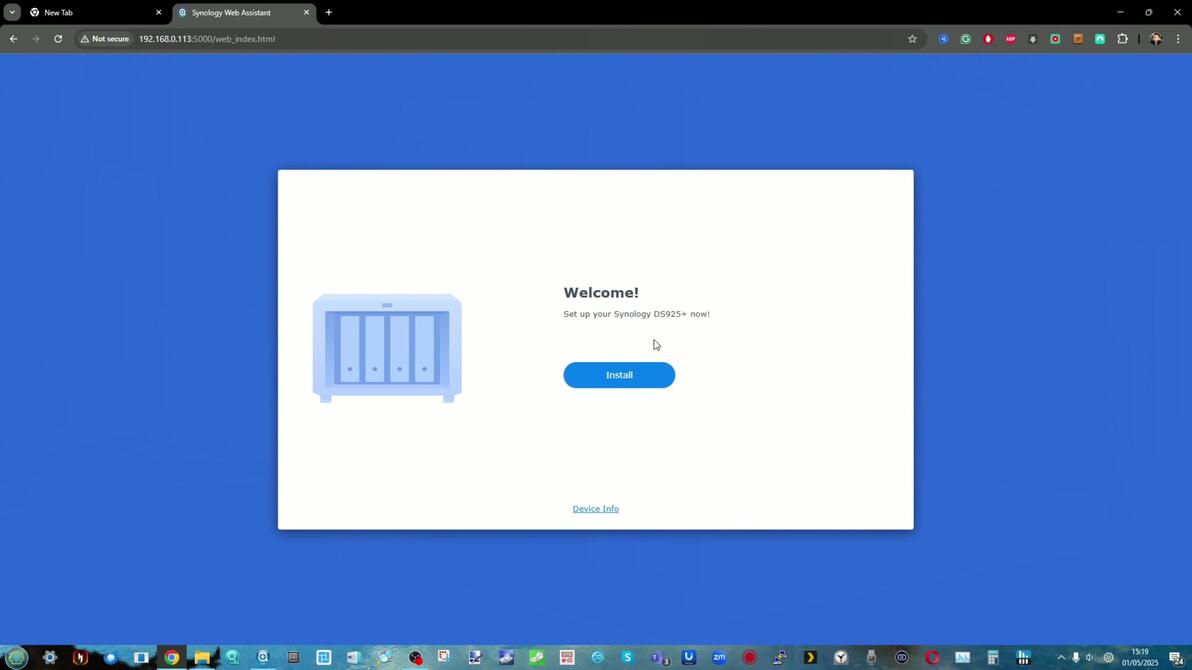The height and width of the screenshot is (670, 1192).
Task: Open Chrome three-dot menu
Action: coord(1178,39)
